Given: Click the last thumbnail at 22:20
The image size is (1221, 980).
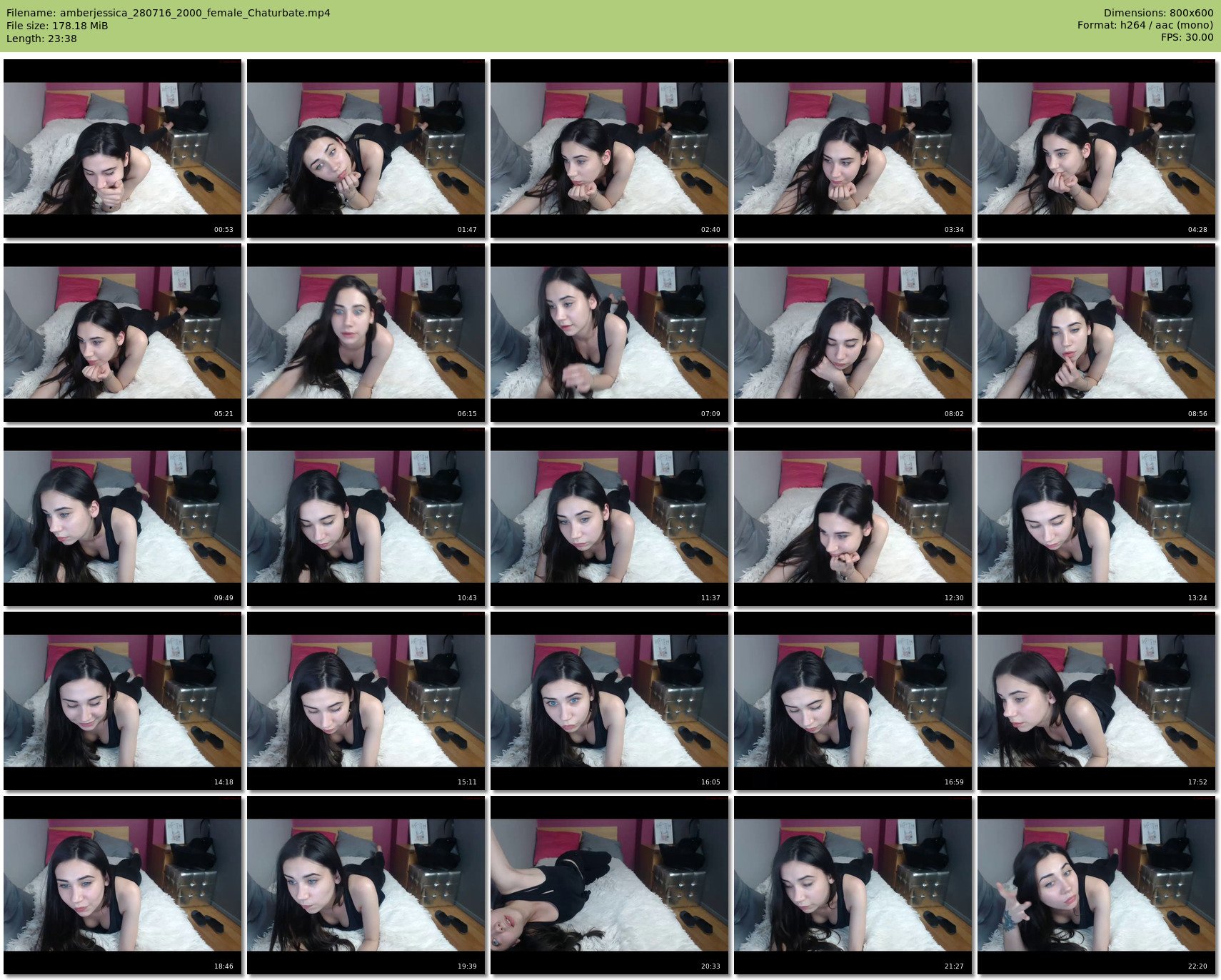Looking at the screenshot, I should (1096, 885).
